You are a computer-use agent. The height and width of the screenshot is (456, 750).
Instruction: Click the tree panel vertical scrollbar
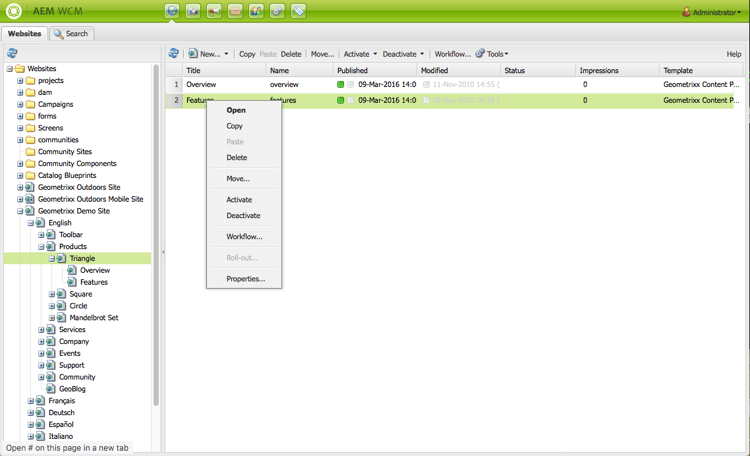[156, 234]
